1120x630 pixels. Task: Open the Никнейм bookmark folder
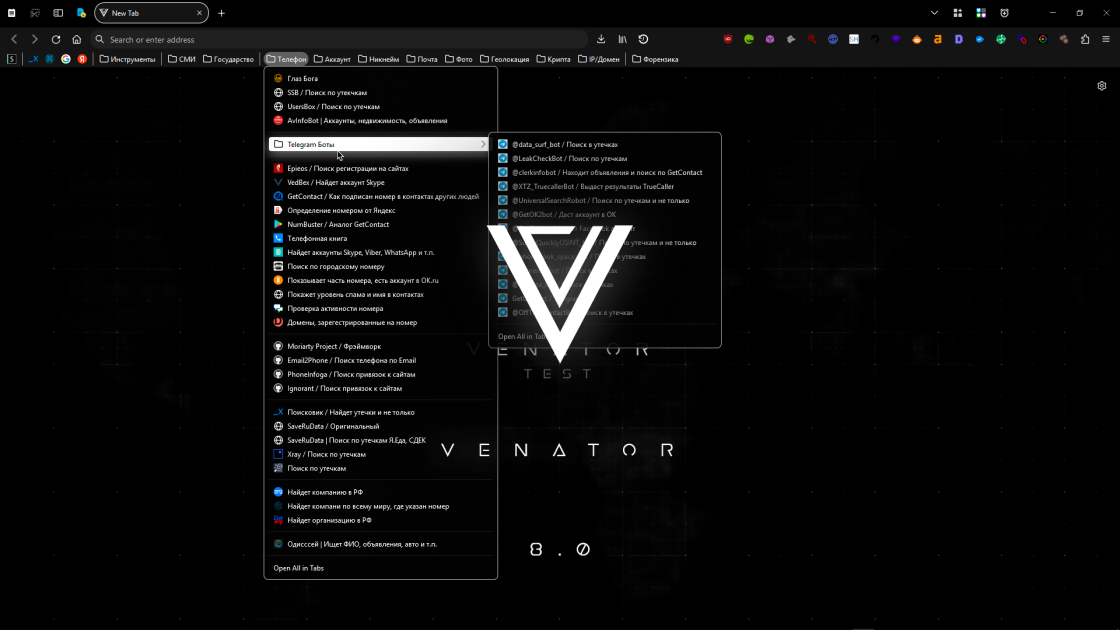pos(379,59)
